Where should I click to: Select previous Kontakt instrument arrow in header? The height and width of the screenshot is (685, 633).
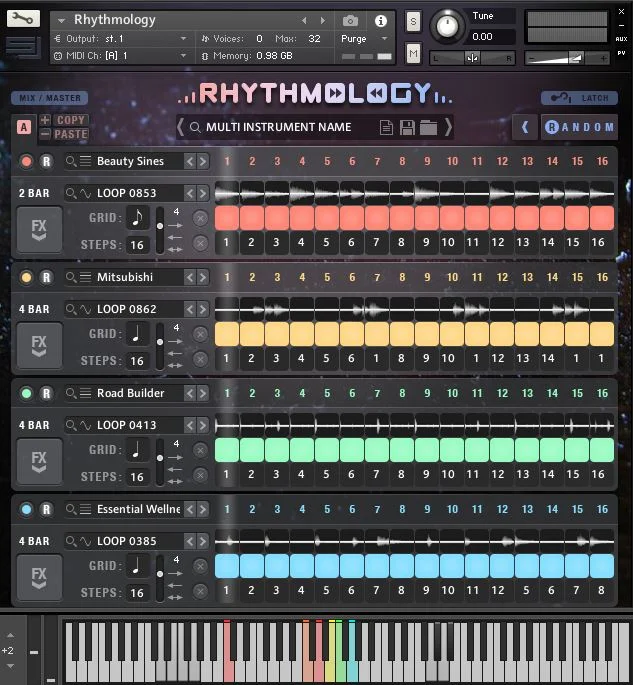pos(304,20)
